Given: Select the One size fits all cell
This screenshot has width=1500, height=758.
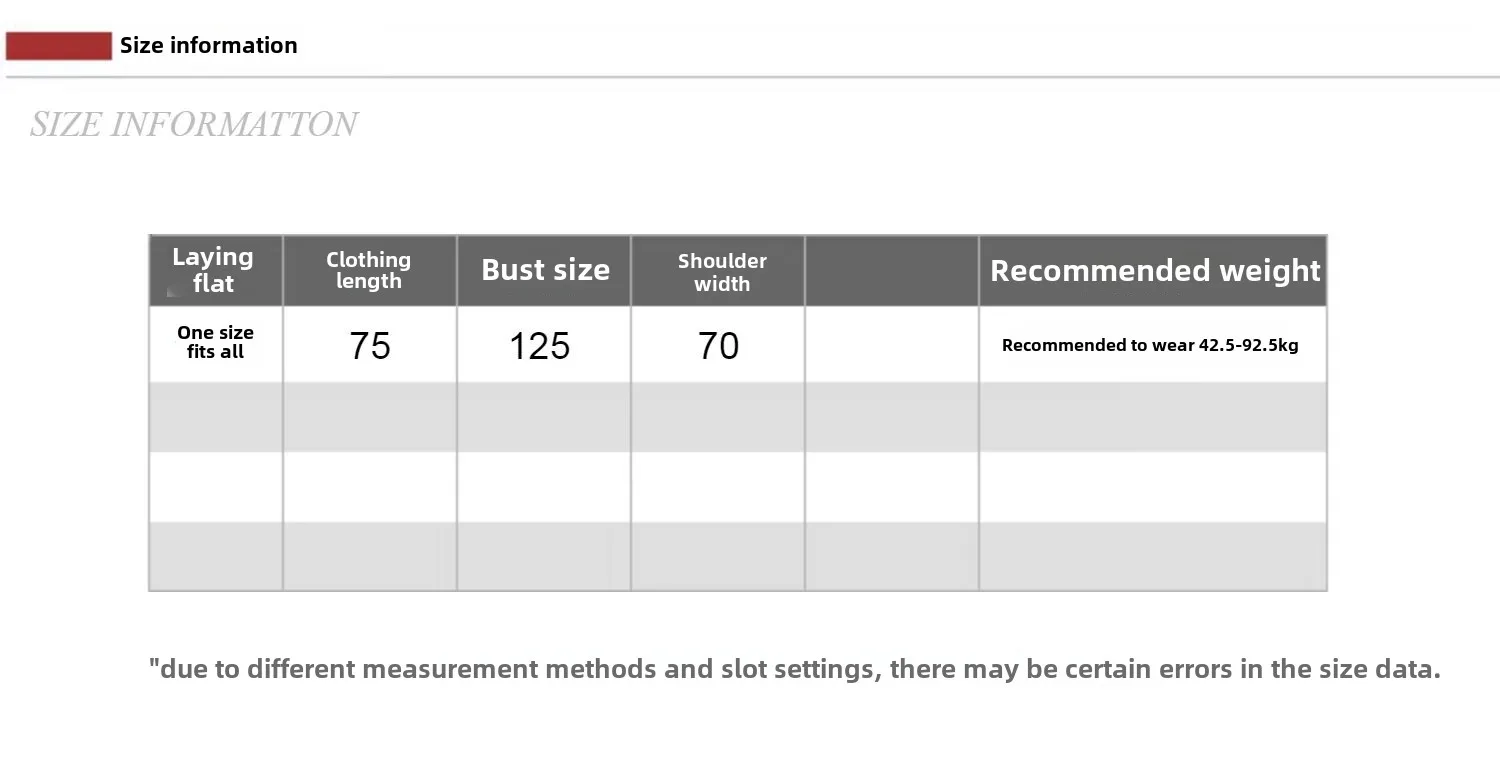Looking at the screenshot, I should click(x=216, y=344).
